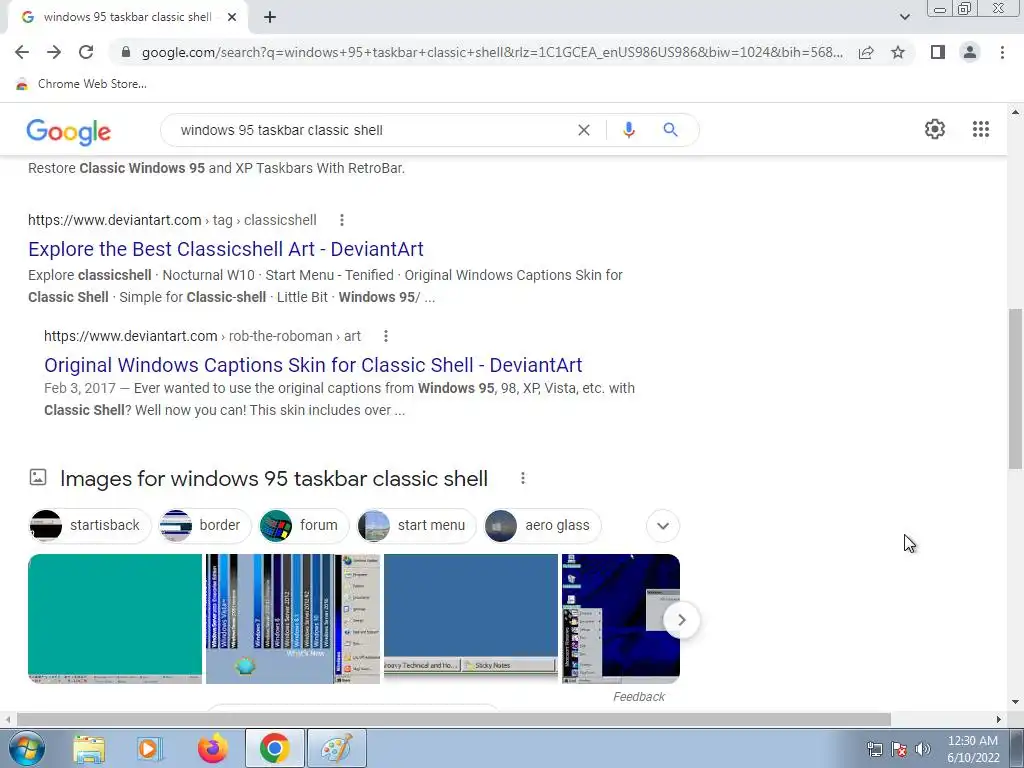The height and width of the screenshot is (768, 1024).
Task: Filter images by start menu chip
Action: pyautogui.click(x=417, y=526)
